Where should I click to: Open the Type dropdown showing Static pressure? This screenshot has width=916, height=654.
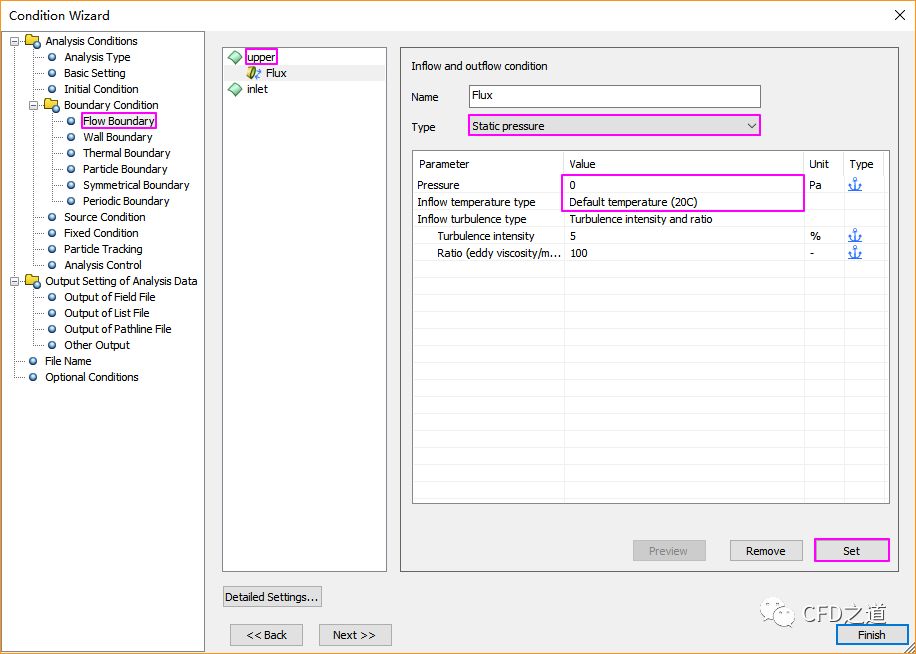coord(614,125)
